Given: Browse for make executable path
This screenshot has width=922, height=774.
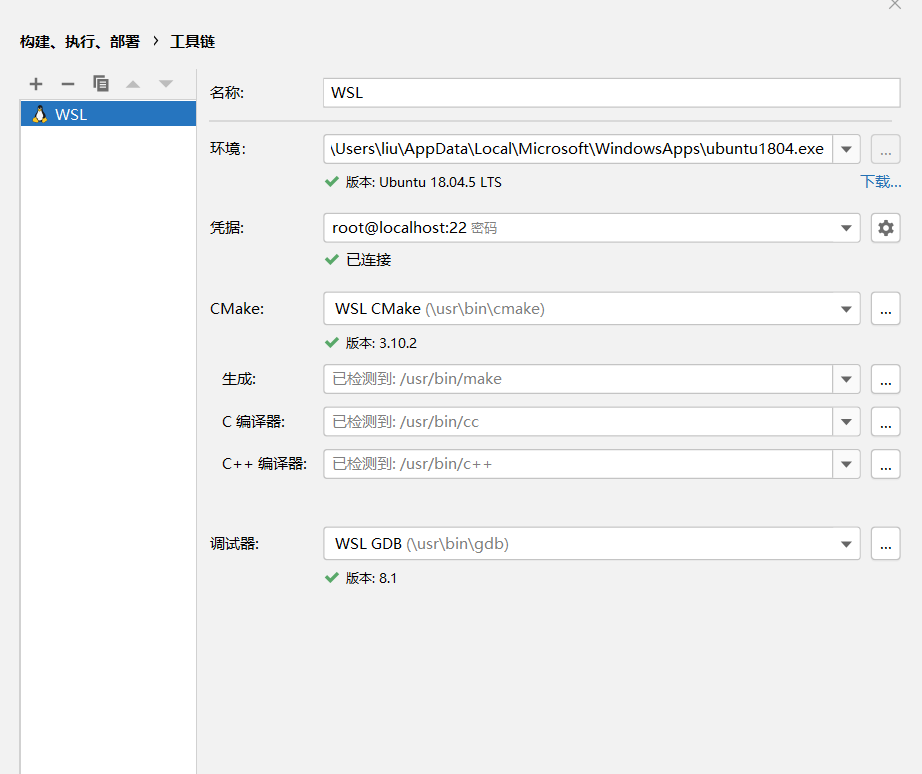Looking at the screenshot, I should (886, 379).
